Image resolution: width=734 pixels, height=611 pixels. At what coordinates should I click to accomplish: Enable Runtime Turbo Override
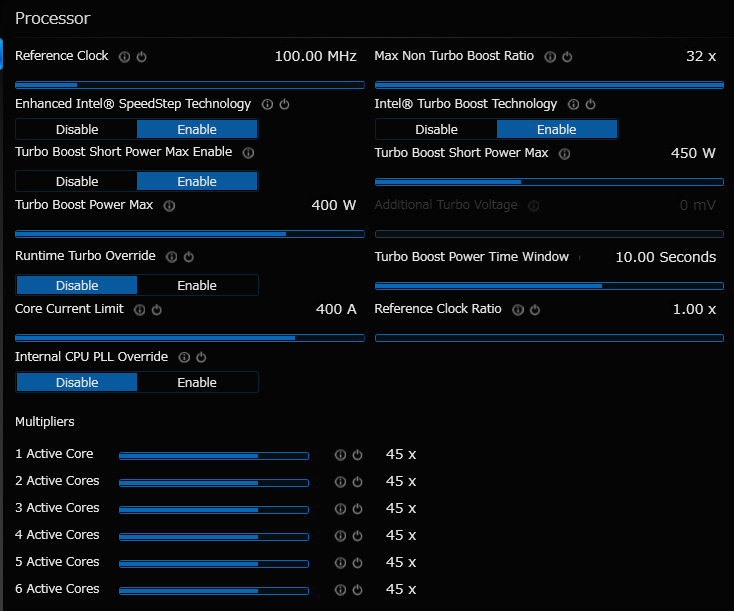coord(197,285)
